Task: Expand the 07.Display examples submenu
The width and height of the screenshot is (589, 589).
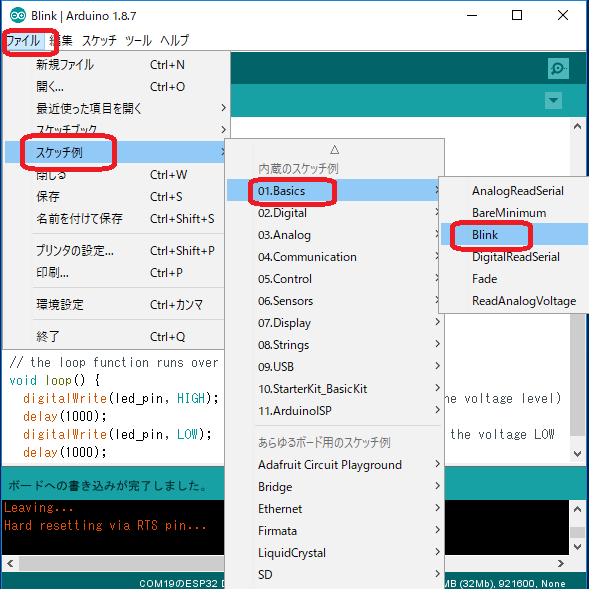Action: (334, 323)
